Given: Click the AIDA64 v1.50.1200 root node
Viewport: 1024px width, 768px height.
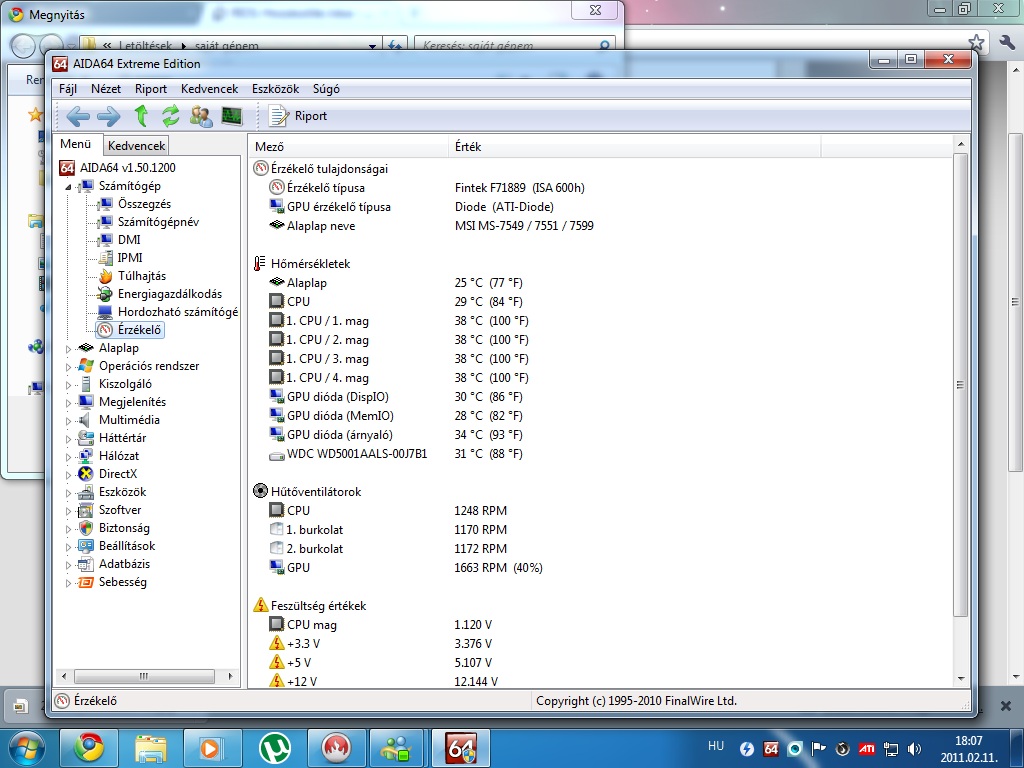Looking at the screenshot, I should pyautogui.click(x=127, y=168).
